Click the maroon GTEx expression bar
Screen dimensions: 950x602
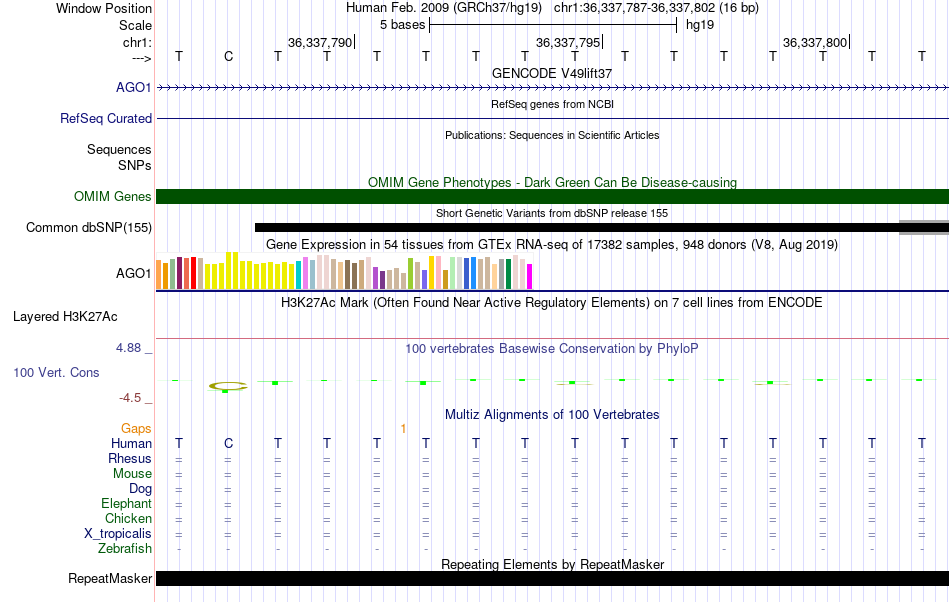click(180, 273)
